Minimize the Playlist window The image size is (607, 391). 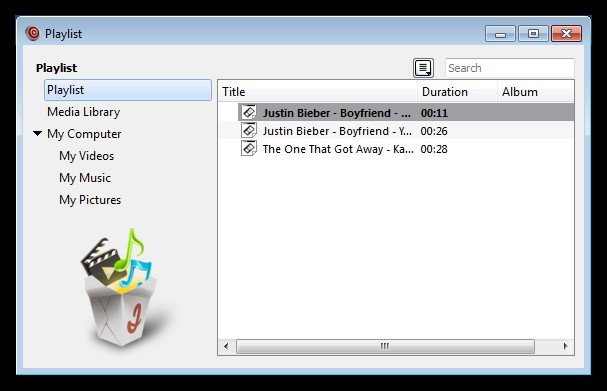pyautogui.click(x=500, y=34)
